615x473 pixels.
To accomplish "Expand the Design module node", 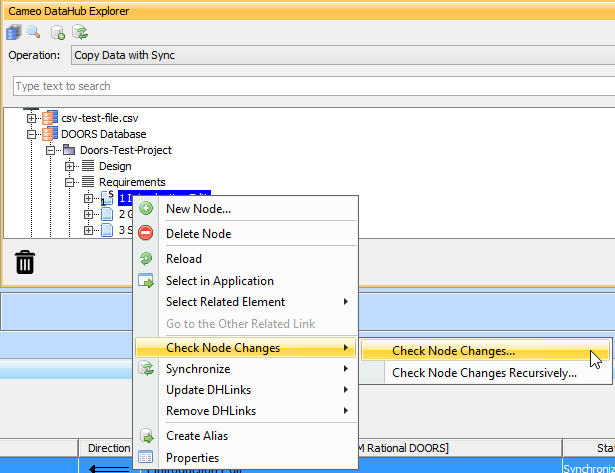I will [x=70, y=166].
